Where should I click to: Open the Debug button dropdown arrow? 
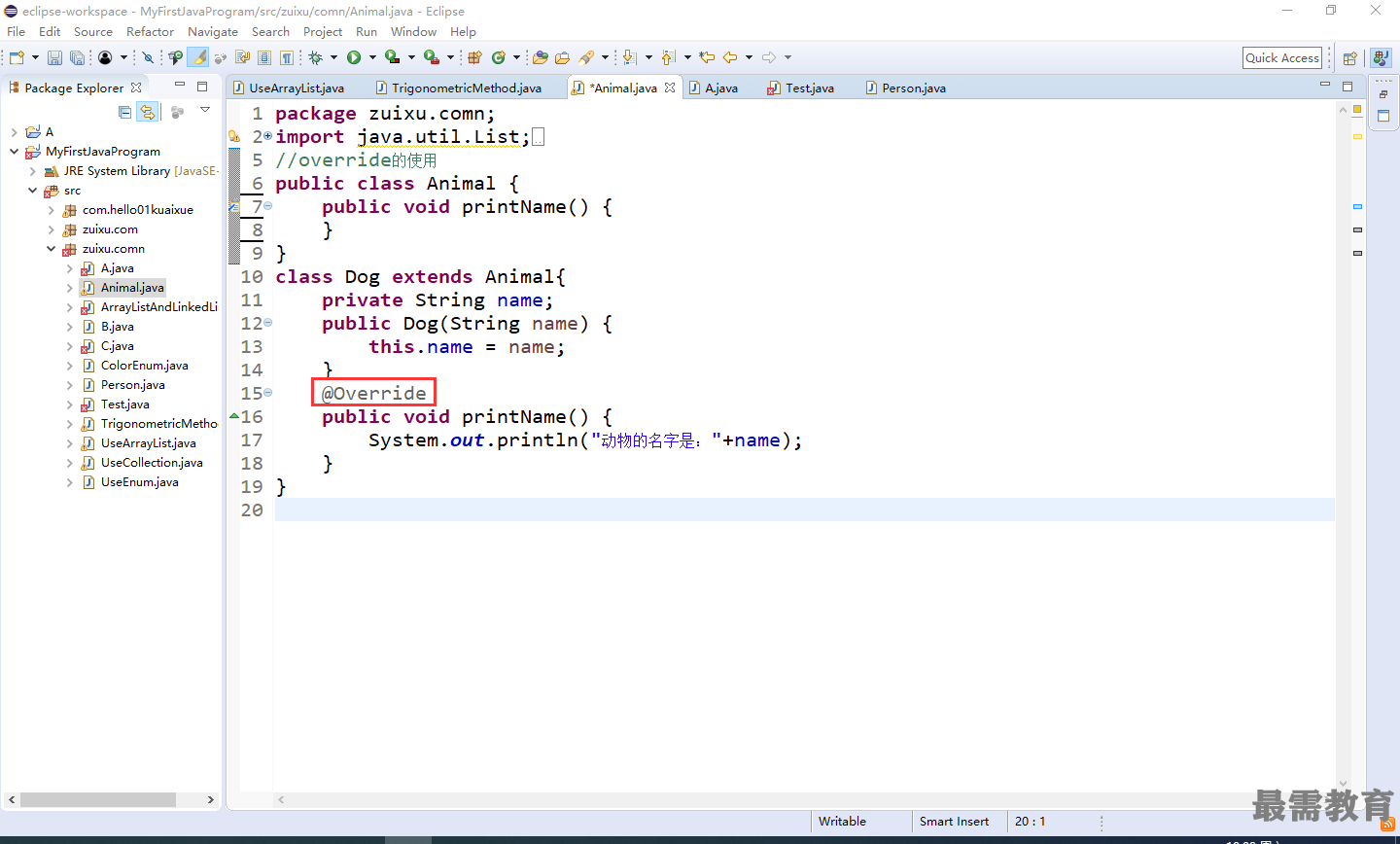333,58
